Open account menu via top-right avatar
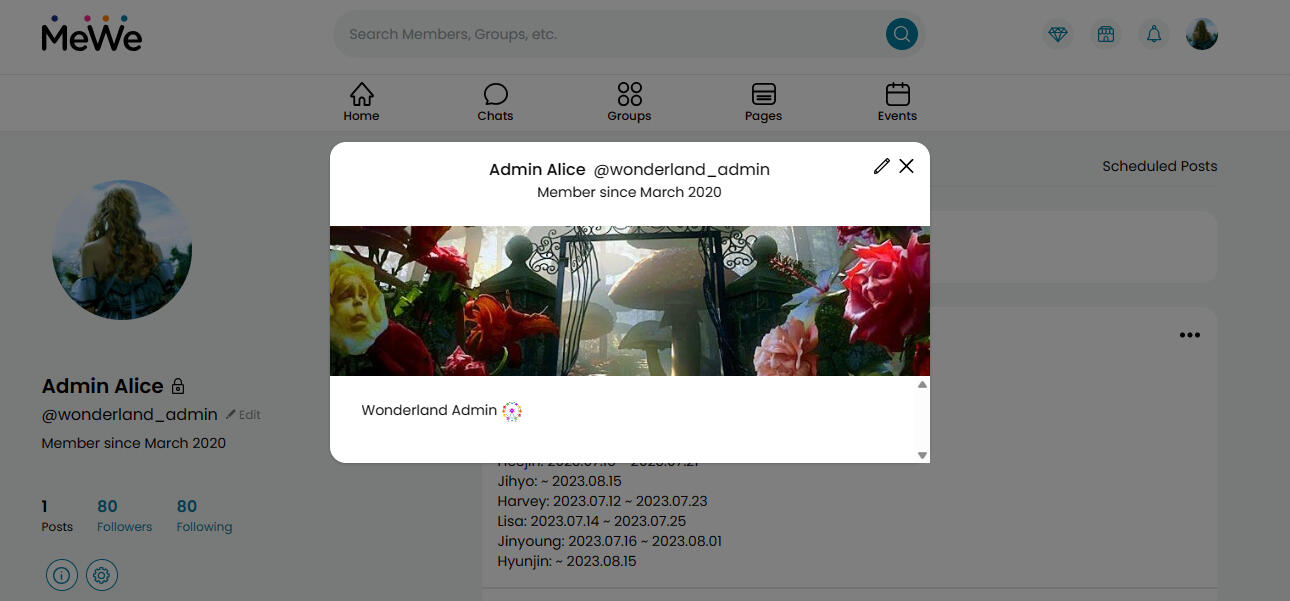This screenshot has width=1290, height=601. (1202, 34)
